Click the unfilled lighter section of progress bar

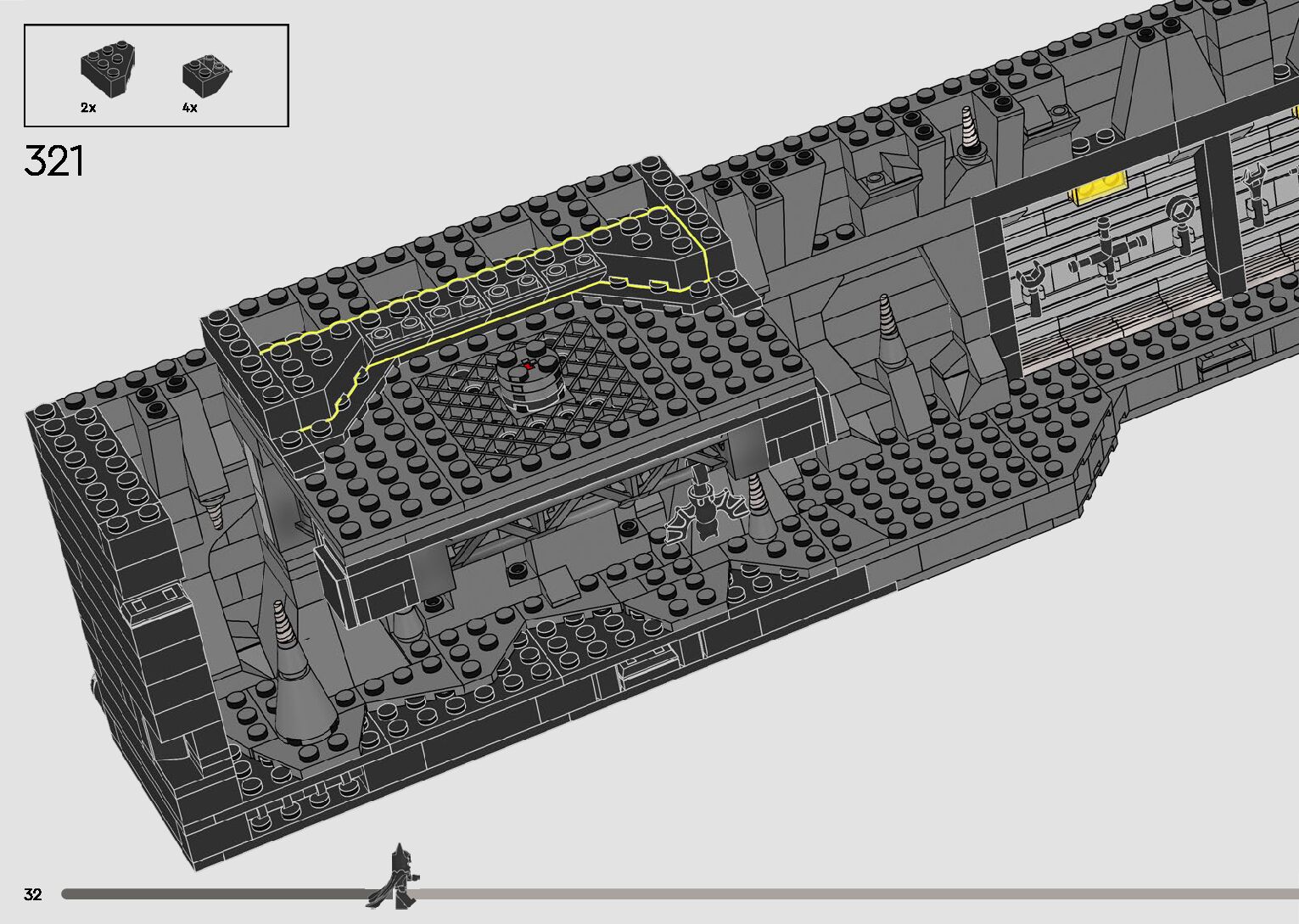848,893
